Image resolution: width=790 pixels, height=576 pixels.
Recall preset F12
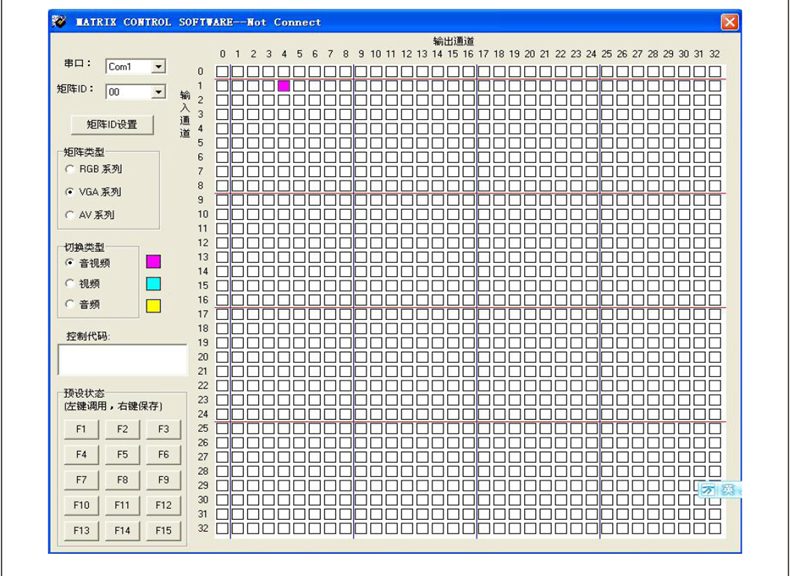(163, 505)
